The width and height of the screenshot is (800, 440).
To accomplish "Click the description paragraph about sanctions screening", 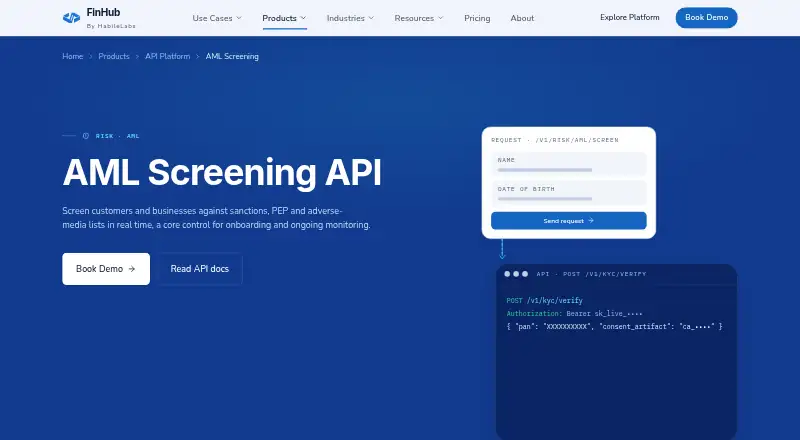I will [216, 217].
